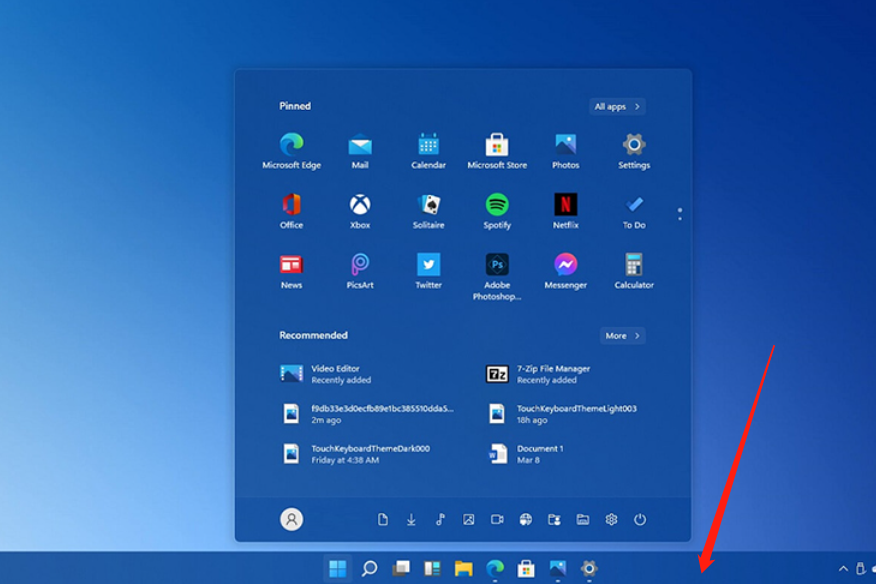Expand More recommended items
The image size is (876, 584).
[622, 336]
